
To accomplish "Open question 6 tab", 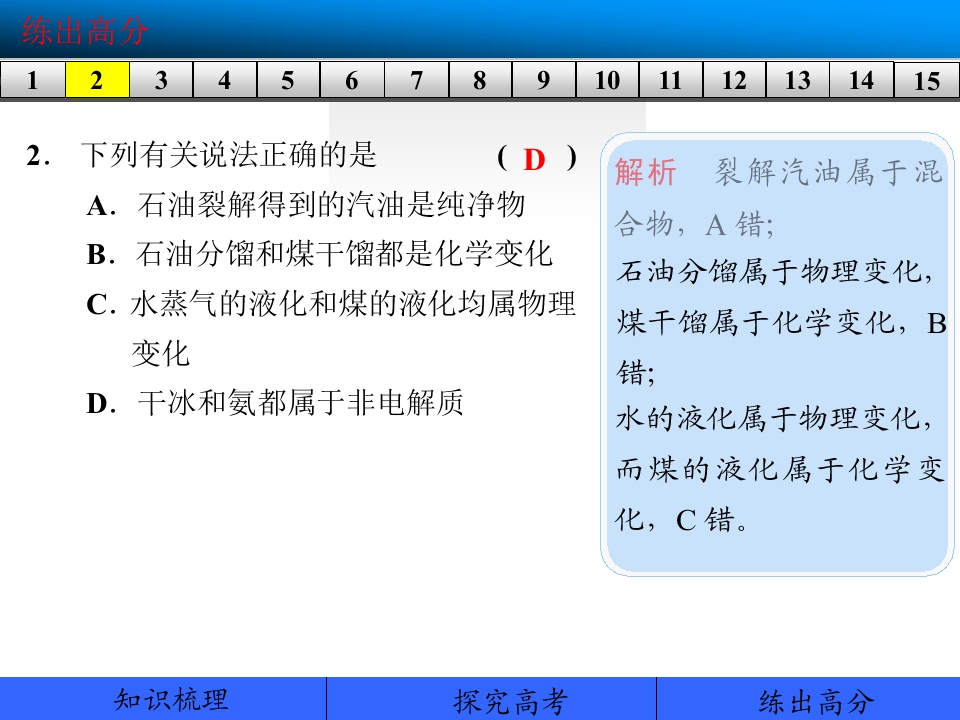I will (x=352, y=80).
